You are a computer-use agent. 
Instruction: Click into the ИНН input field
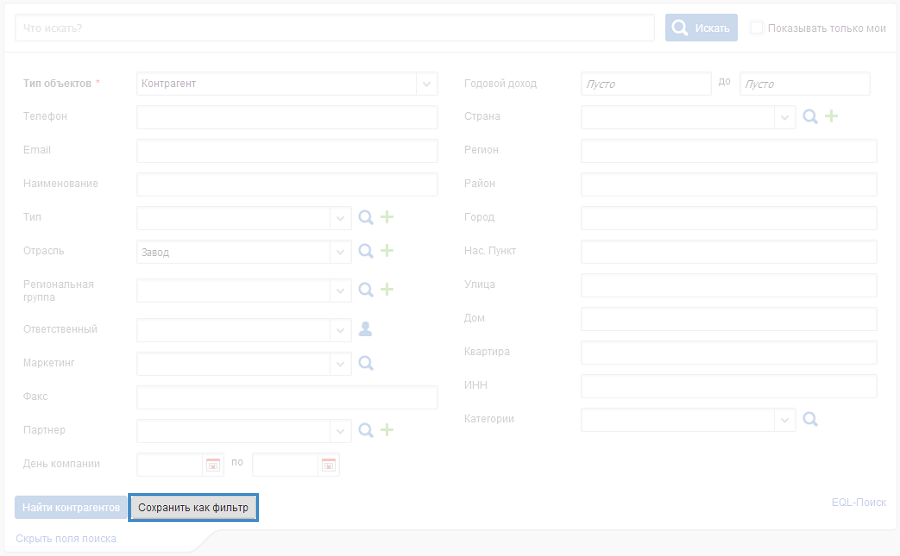click(728, 386)
